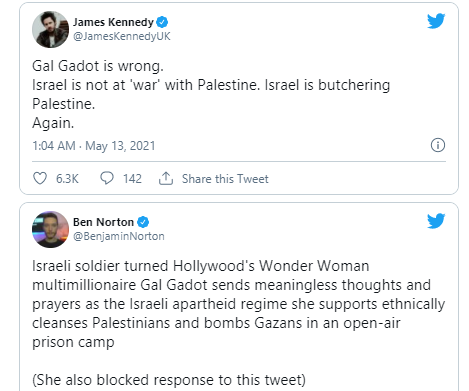The width and height of the screenshot is (469, 391).
Task: Open the Gal Gadot is wrong tweet text
Action: coord(211,95)
